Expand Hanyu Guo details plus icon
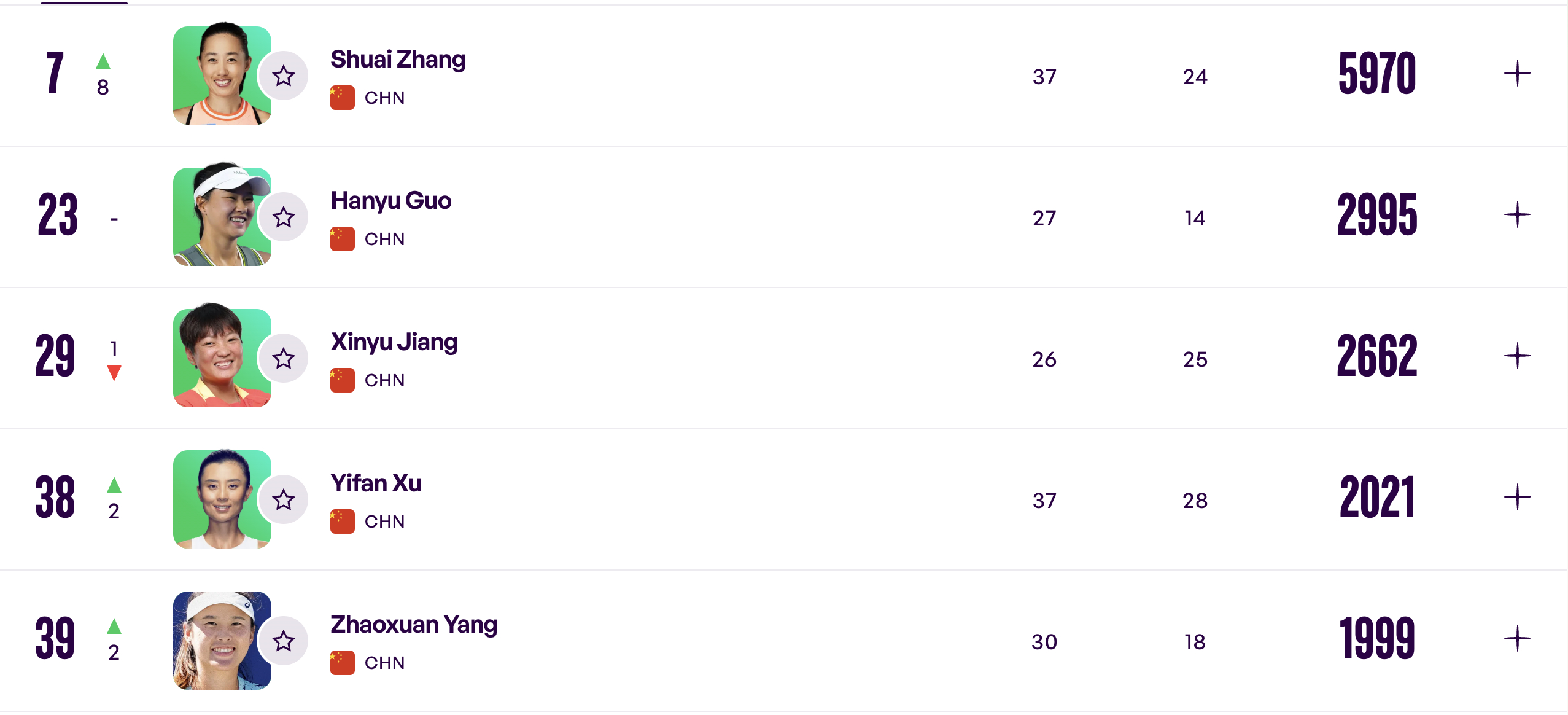Viewport: 1568px width, 715px height. (x=1517, y=215)
